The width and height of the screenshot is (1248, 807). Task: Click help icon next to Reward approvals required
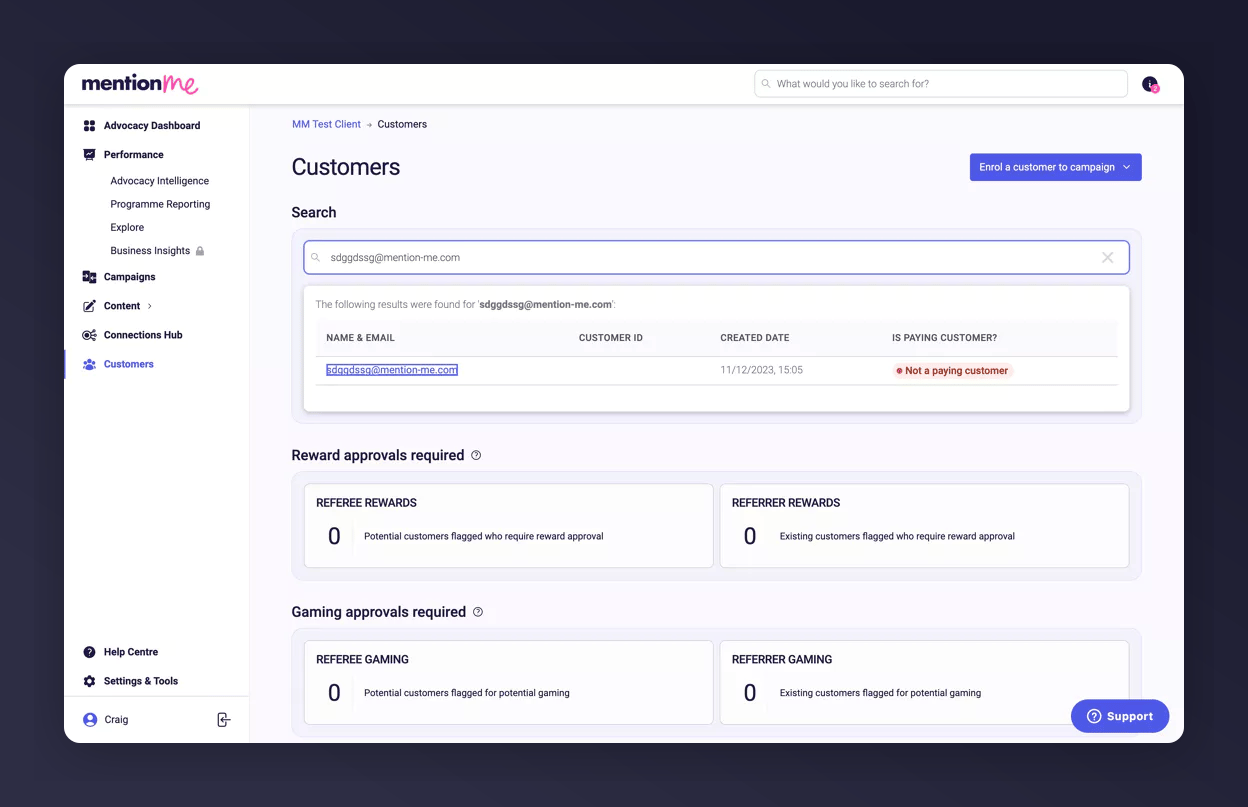pyautogui.click(x=476, y=455)
